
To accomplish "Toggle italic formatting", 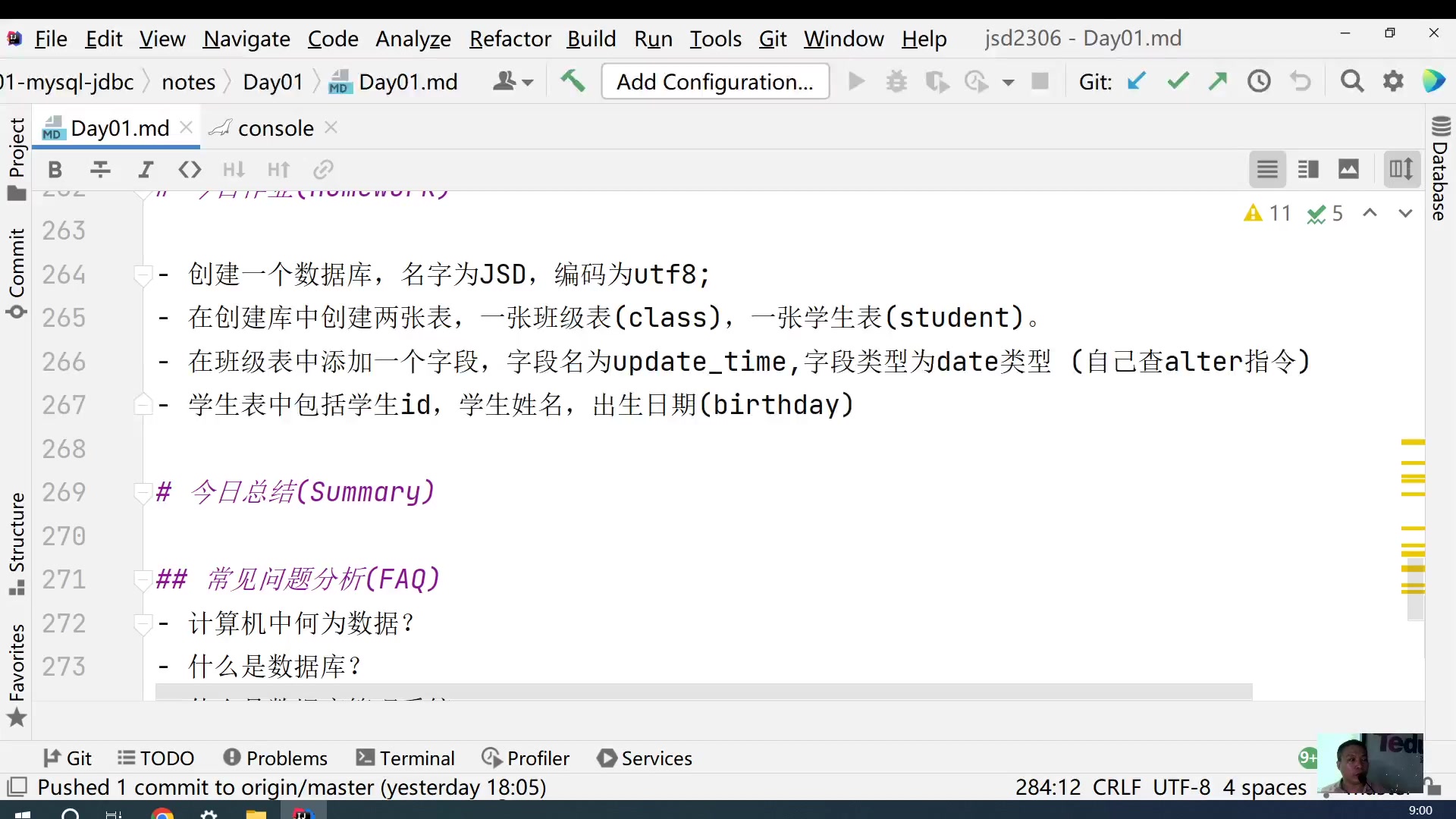I will (146, 170).
